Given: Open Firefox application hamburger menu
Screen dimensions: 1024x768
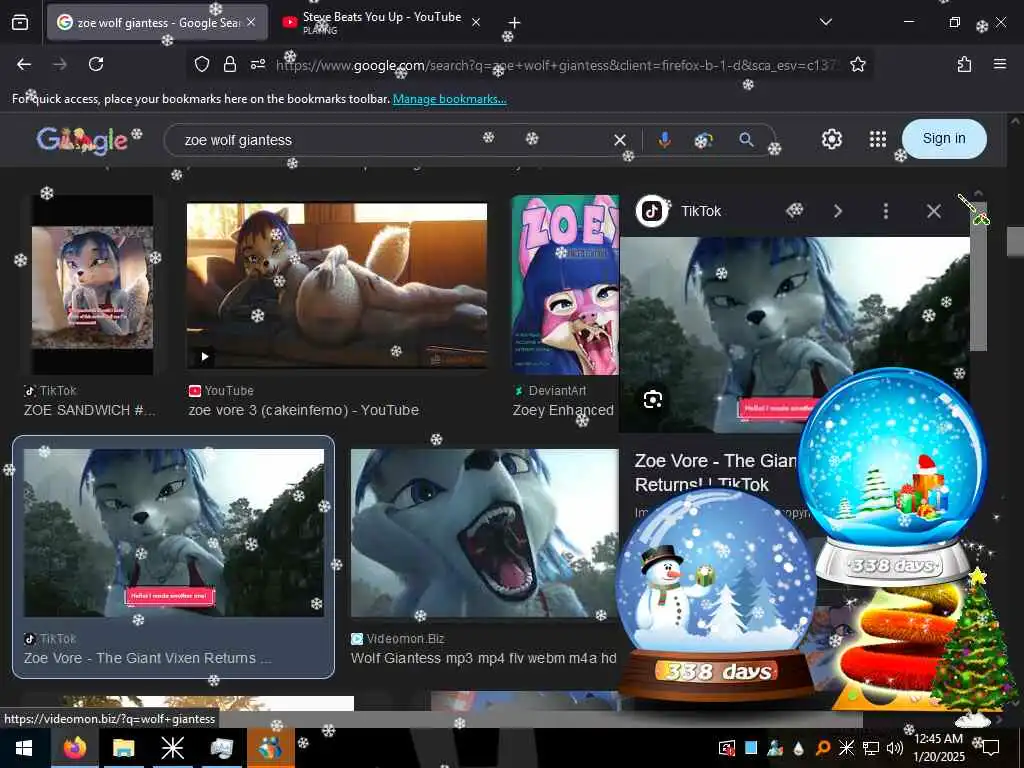Looking at the screenshot, I should click(x=999, y=64).
